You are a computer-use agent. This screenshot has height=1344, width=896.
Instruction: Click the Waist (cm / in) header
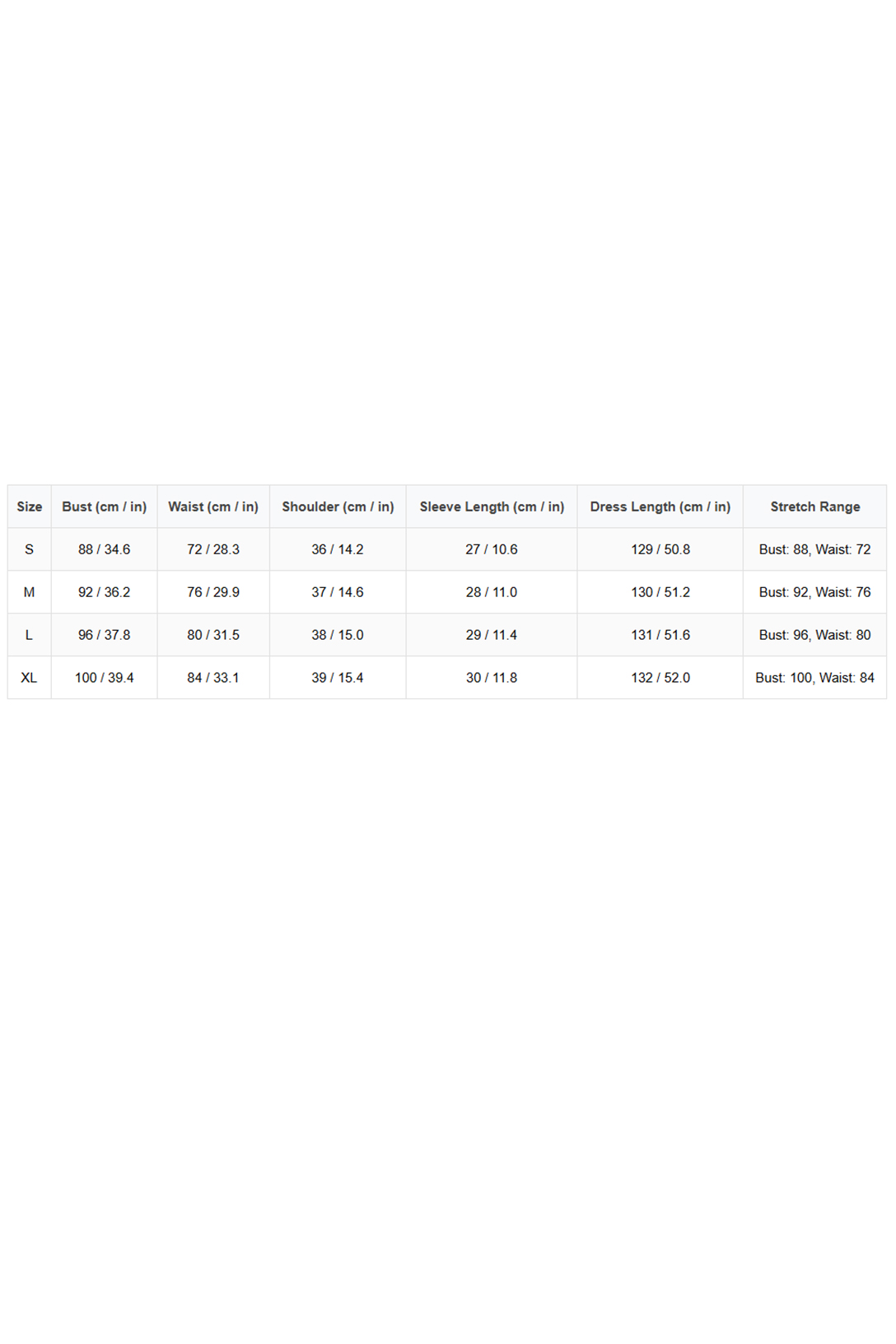[x=213, y=506]
